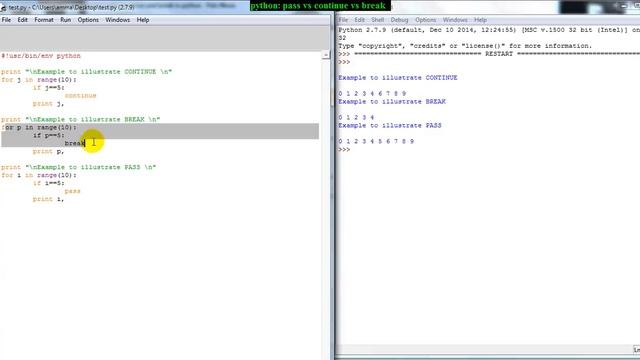Click the print line containing CONTINUE in editor

(x=87, y=71)
